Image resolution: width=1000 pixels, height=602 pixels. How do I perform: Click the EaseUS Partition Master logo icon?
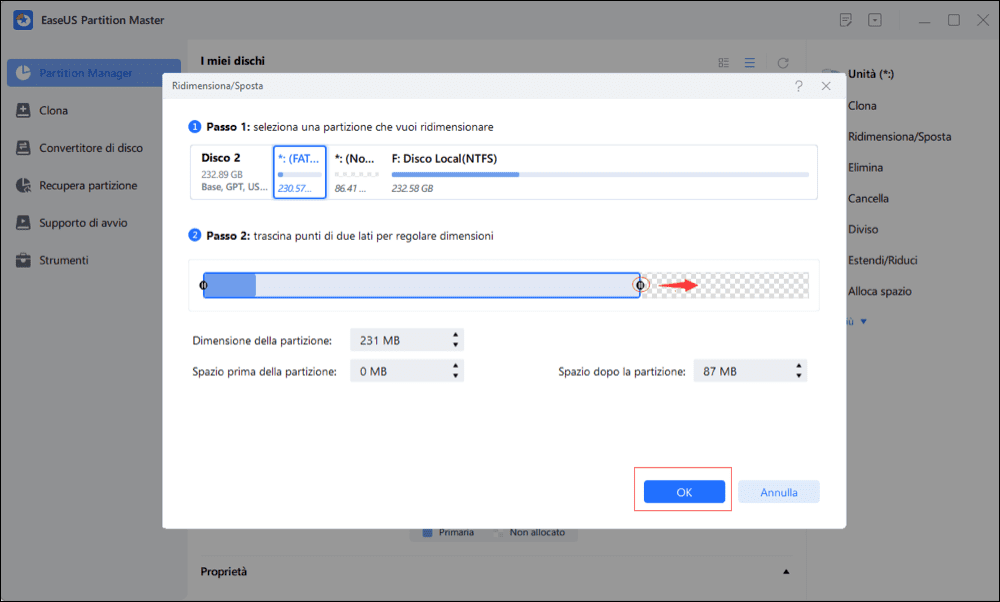pos(23,20)
